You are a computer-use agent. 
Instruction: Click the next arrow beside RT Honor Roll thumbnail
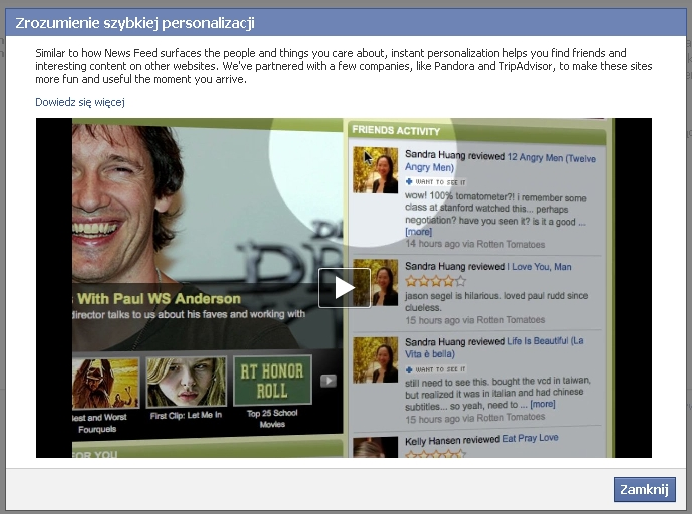(328, 381)
